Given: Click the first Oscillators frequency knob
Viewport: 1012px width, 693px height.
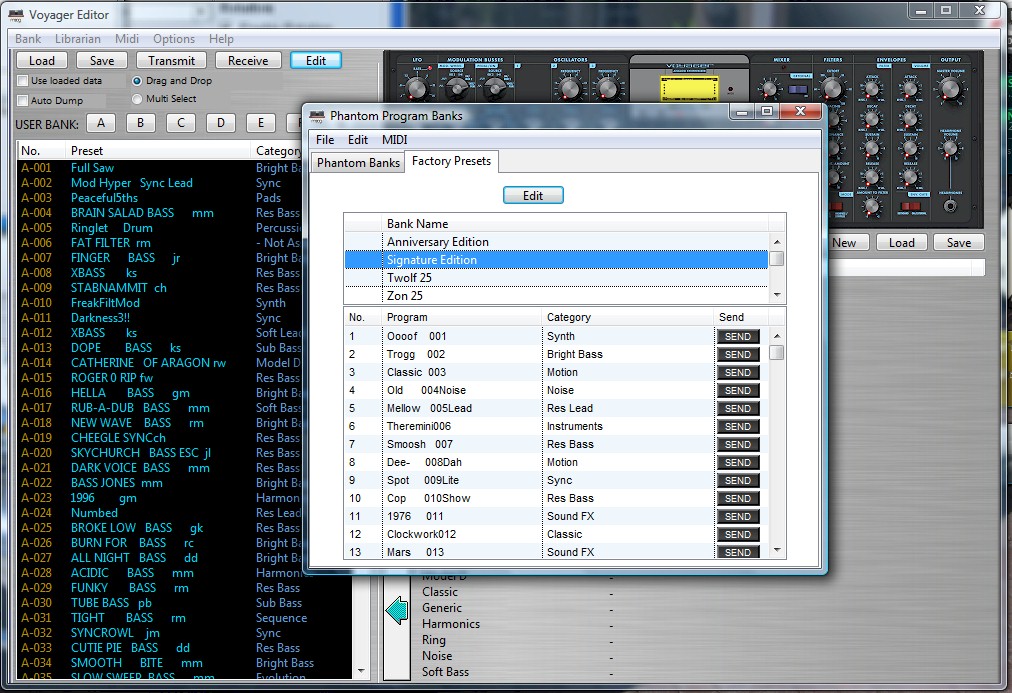Looking at the screenshot, I should tap(570, 89).
